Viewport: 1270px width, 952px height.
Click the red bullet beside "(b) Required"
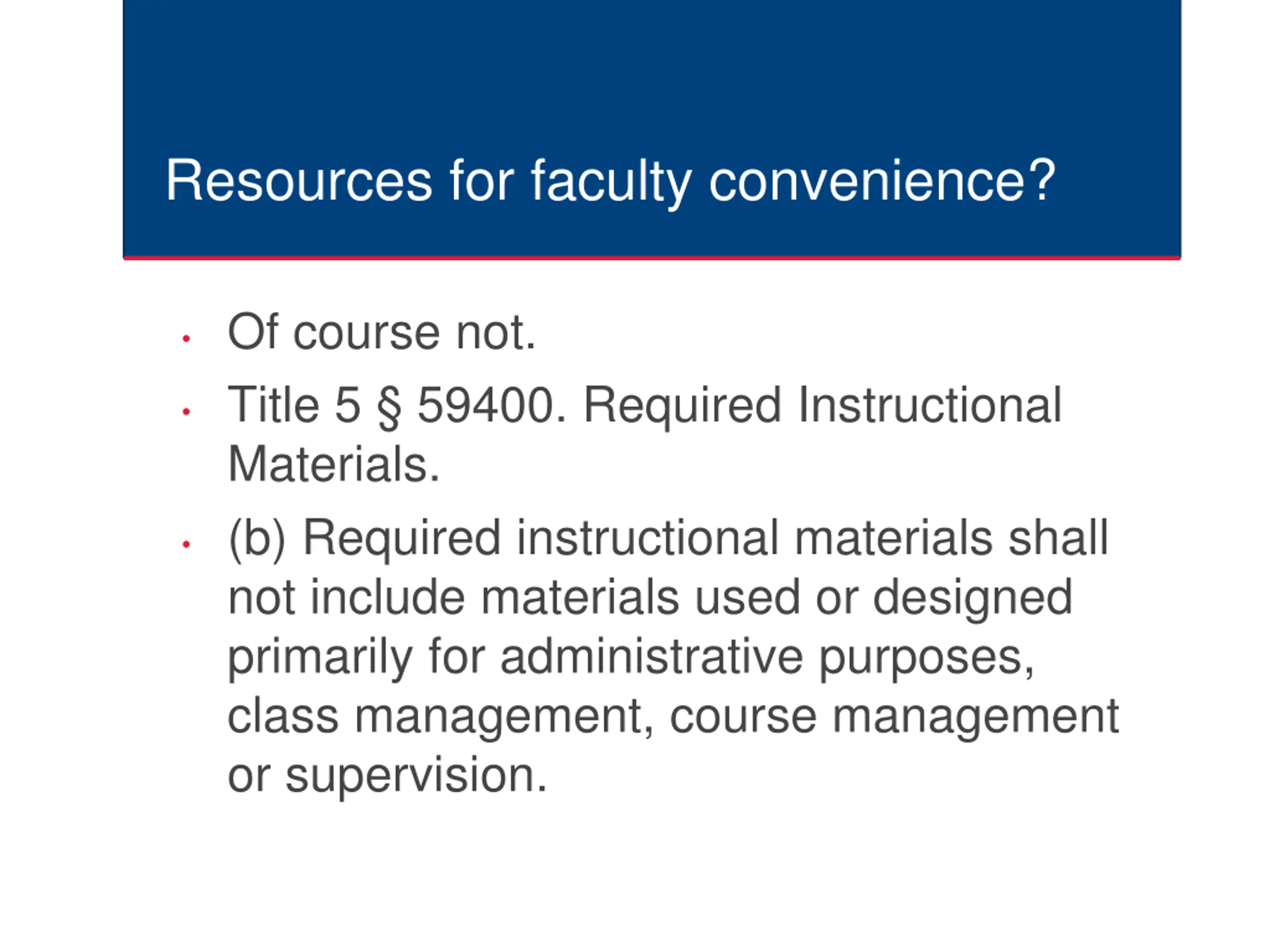[x=186, y=543]
